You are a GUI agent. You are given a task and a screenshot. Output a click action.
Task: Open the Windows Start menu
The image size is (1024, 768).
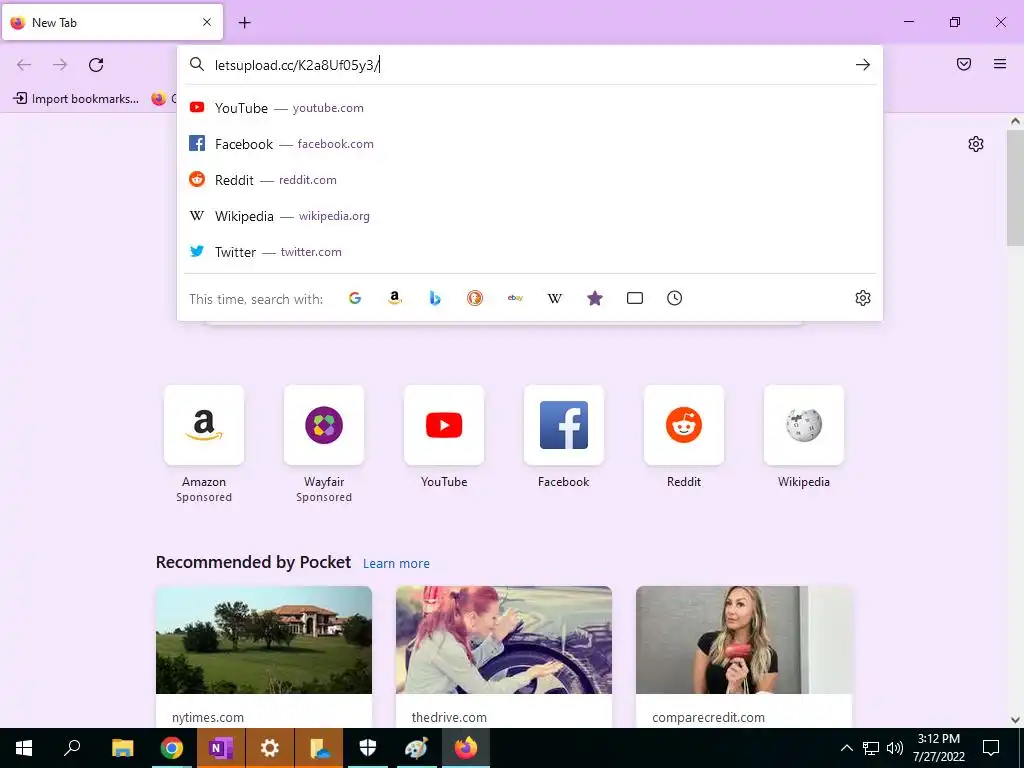click(24, 748)
